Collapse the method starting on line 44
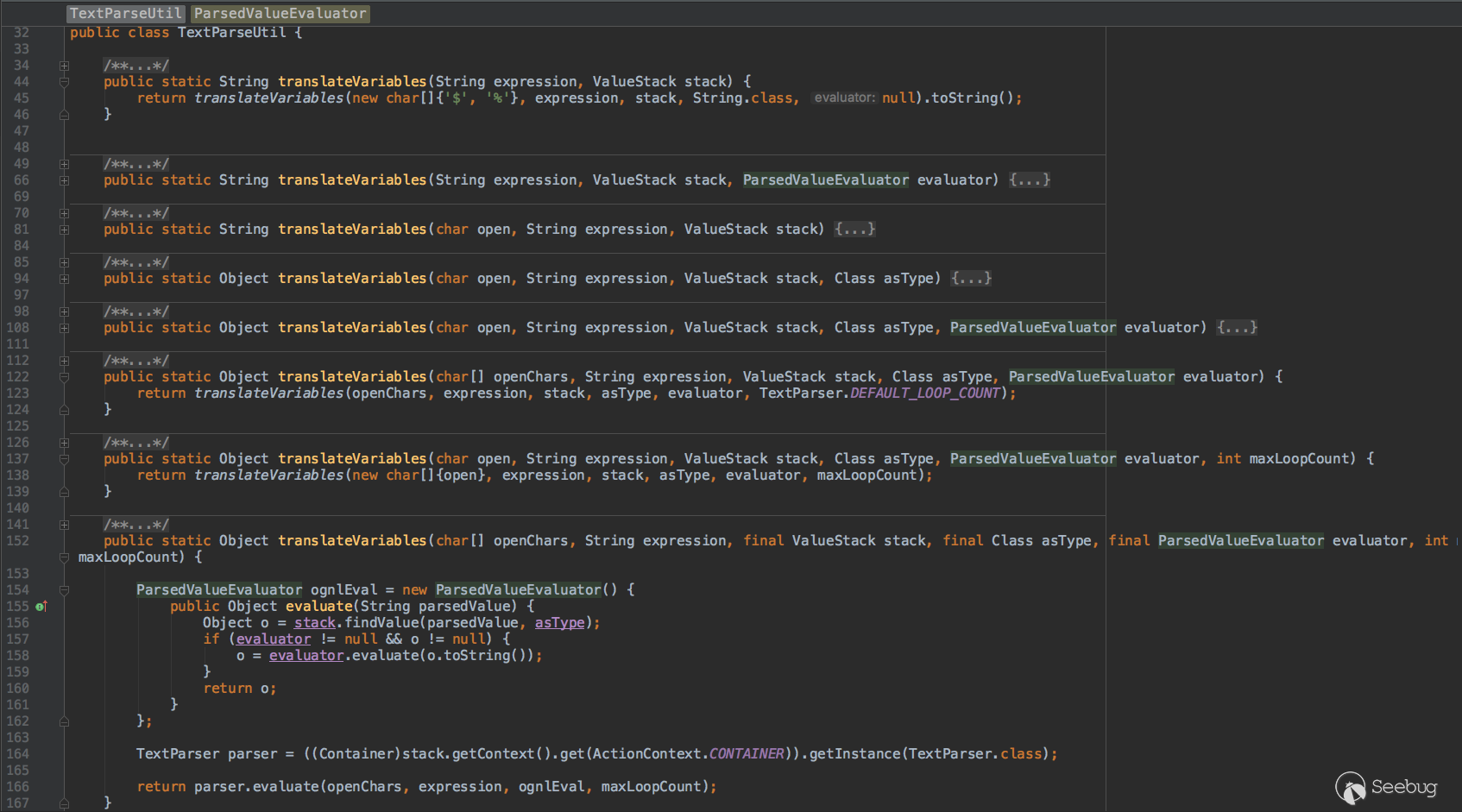 click(x=64, y=82)
